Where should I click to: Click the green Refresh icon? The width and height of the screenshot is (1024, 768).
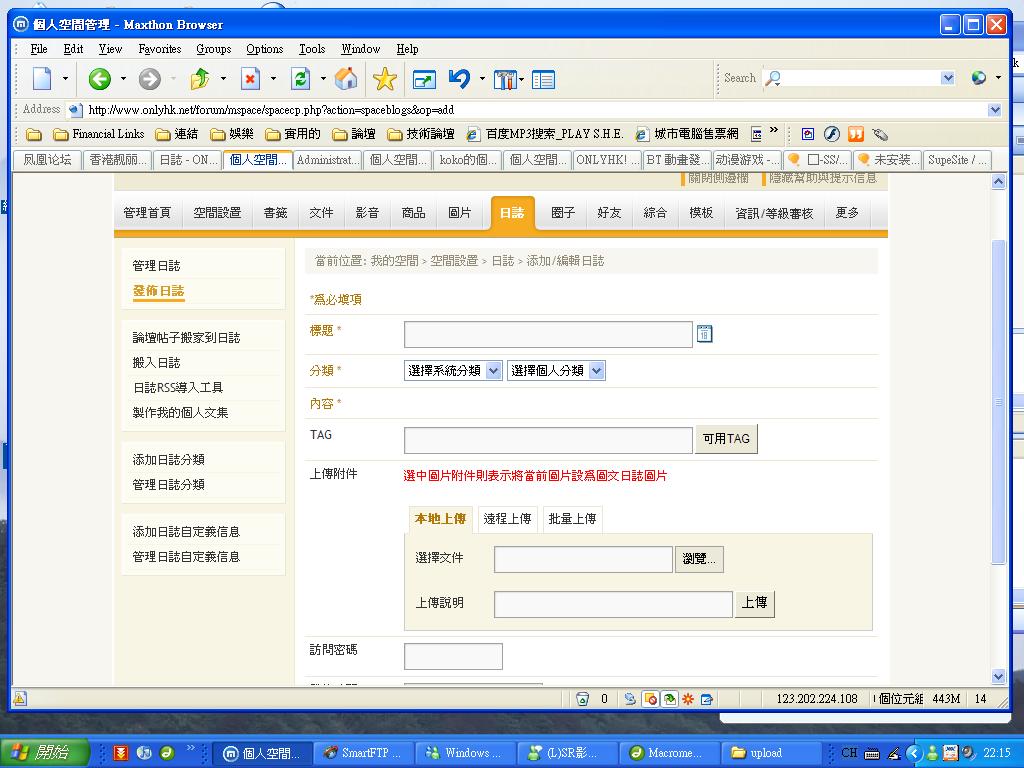click(x=300, y=79)
